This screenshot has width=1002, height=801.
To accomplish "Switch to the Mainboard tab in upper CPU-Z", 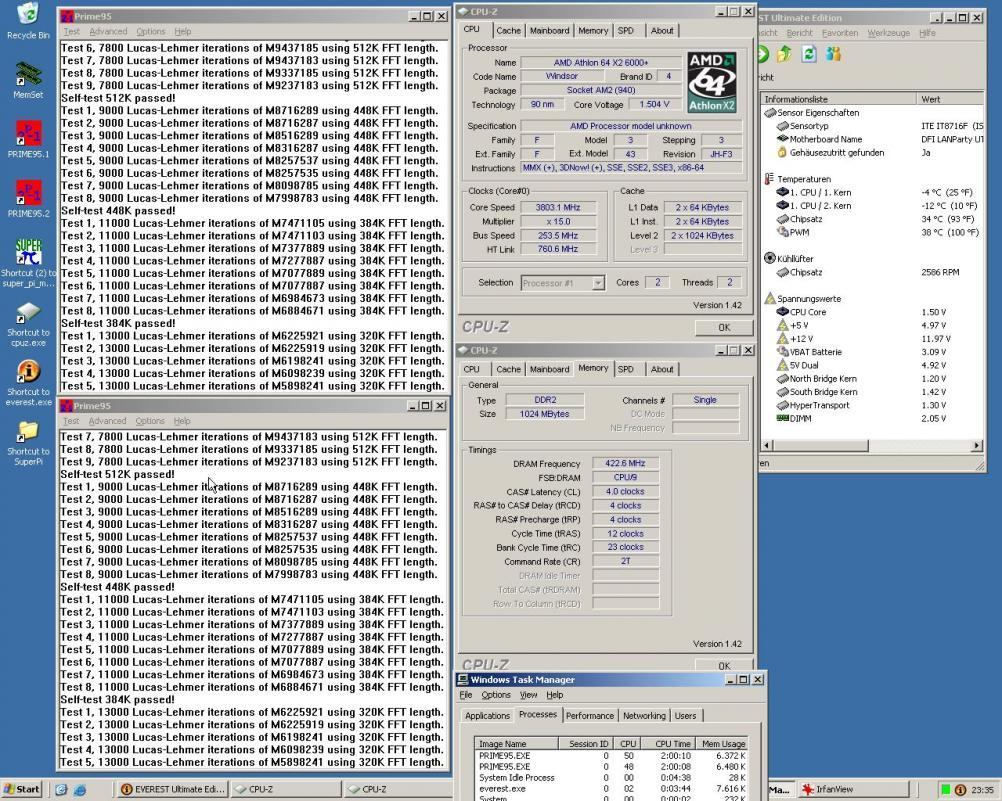I will [550, 30].
